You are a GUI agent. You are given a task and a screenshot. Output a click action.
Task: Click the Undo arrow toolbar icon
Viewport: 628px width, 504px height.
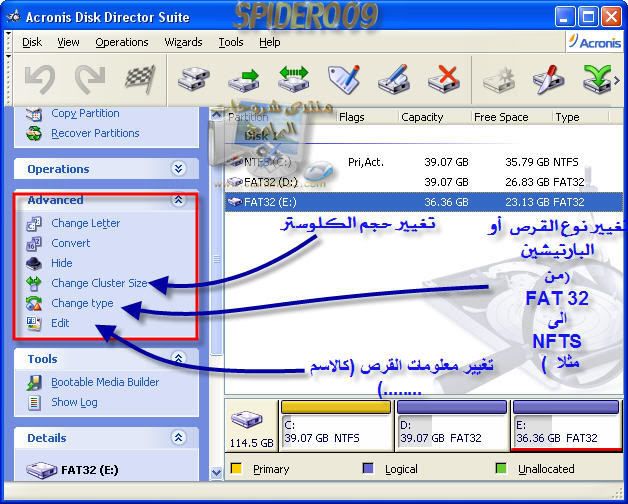click(x=40, y=79)
